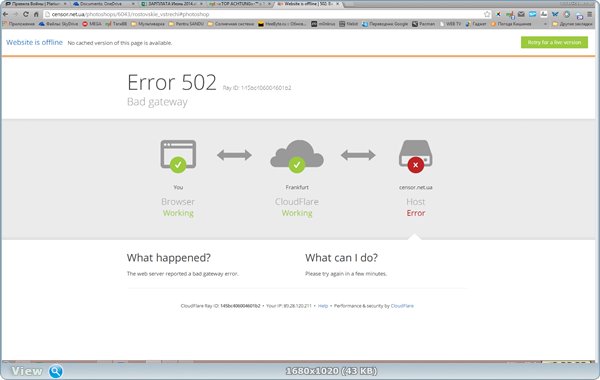600x380 pixels.
Task: Click the host server icon with red X
Action: pyautogui.click(x=416, y=156)
